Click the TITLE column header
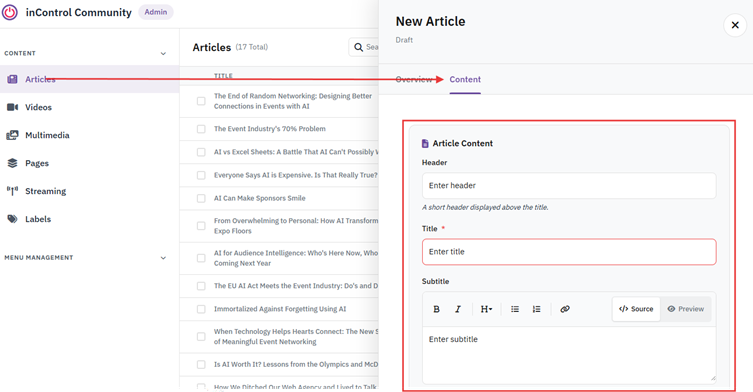Viewport: 753px width, 392px height. tap(223, 76)
